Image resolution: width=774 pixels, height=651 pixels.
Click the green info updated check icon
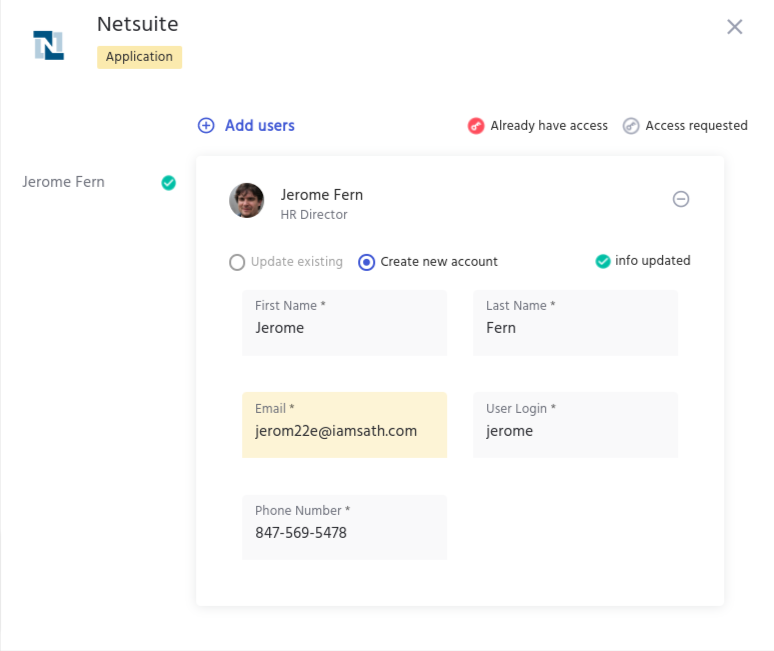pyautogui.click(x=603, y=261)
